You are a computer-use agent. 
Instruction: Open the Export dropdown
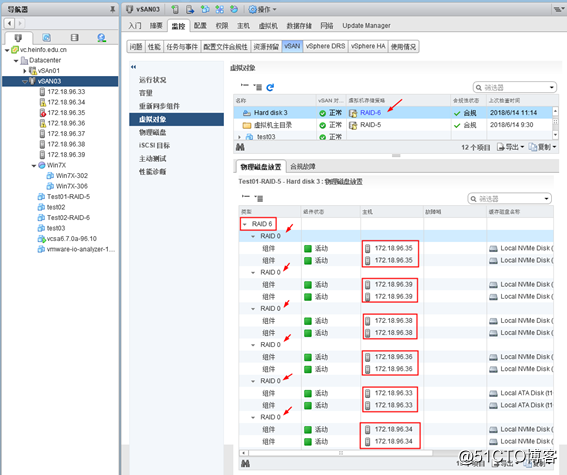(x=510, y=147)
